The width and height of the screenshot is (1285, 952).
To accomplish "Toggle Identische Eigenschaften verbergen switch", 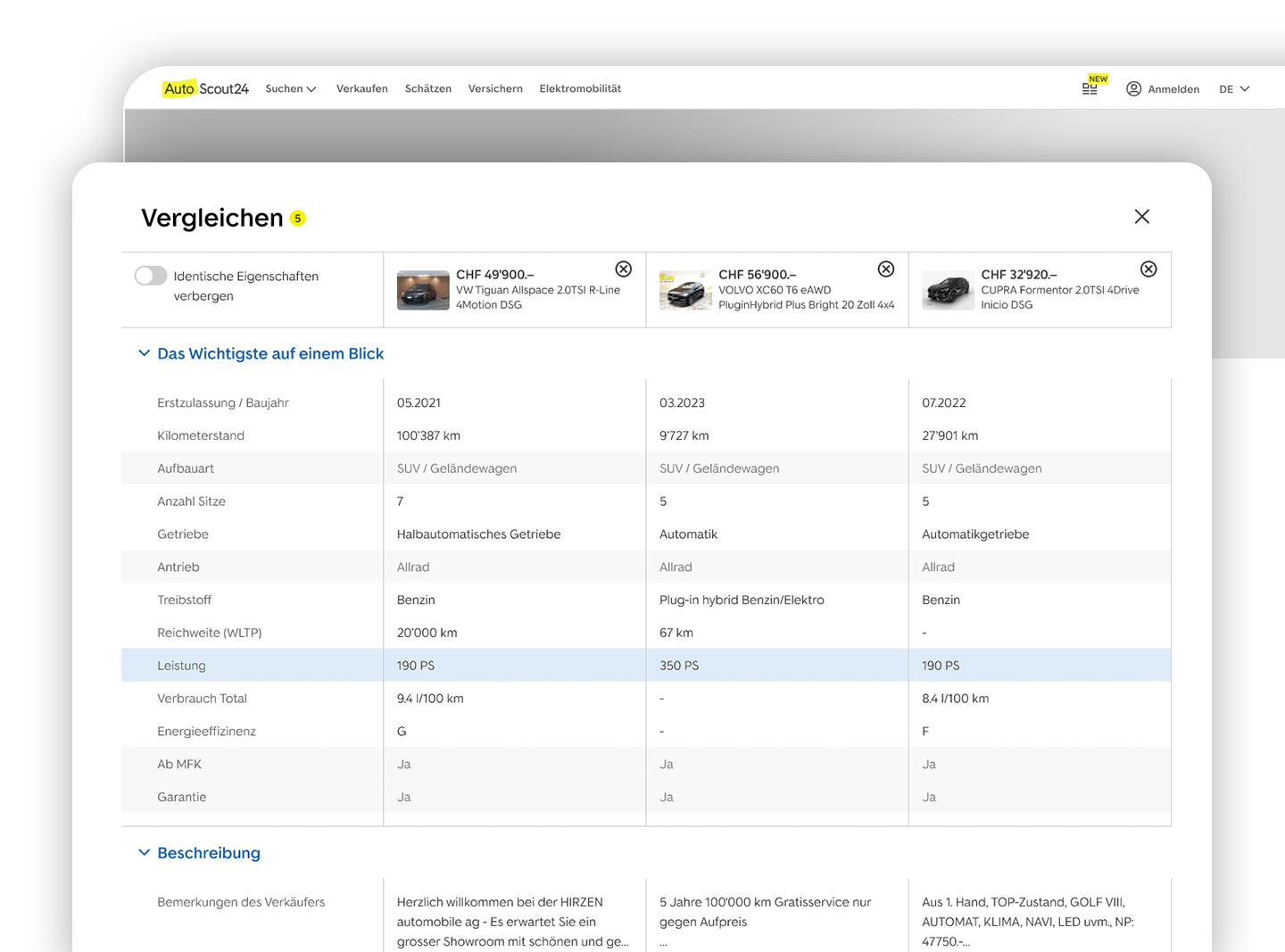I will [151, 276].
